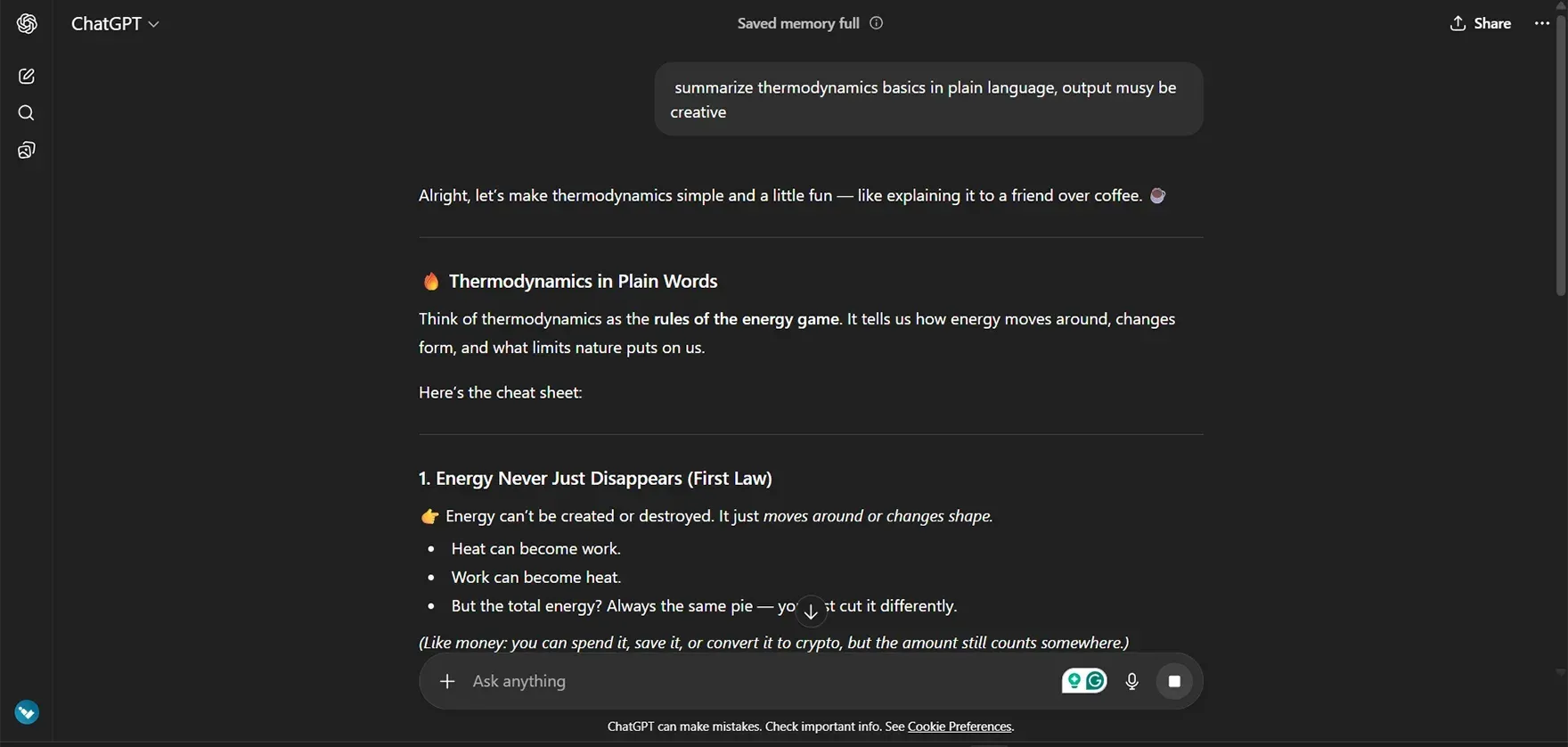Open search chats magnifier icon
This screenshot has width=1568, height=747.
pos(27,113)
